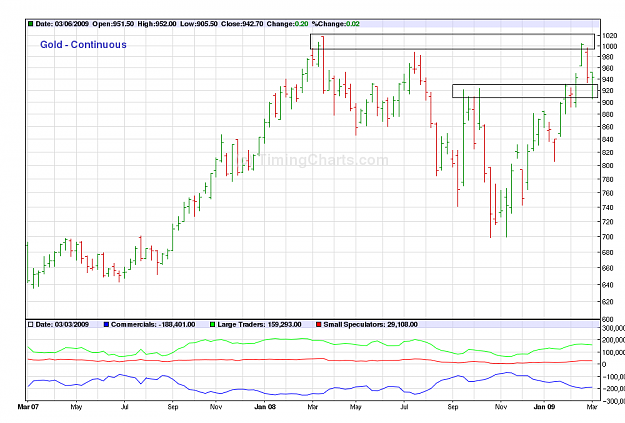
Task: Click the 'Small Speculators: 29,108.00' legend text
Action: click(x=370, y=325)
